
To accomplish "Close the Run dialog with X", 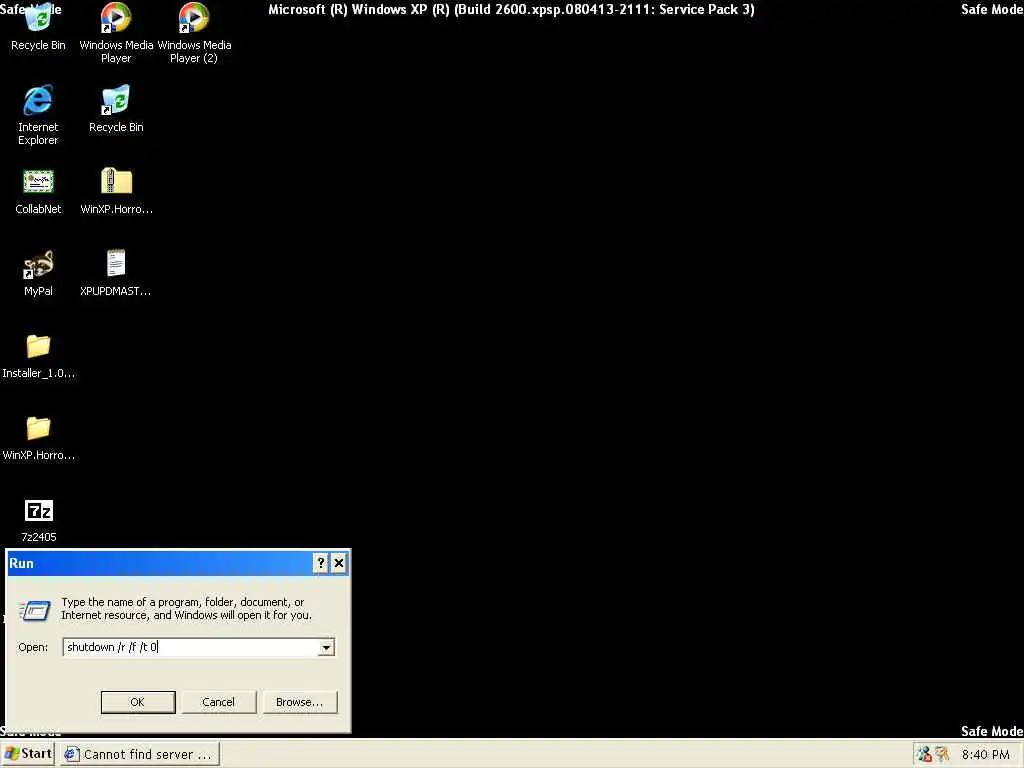I will (338, 563).
